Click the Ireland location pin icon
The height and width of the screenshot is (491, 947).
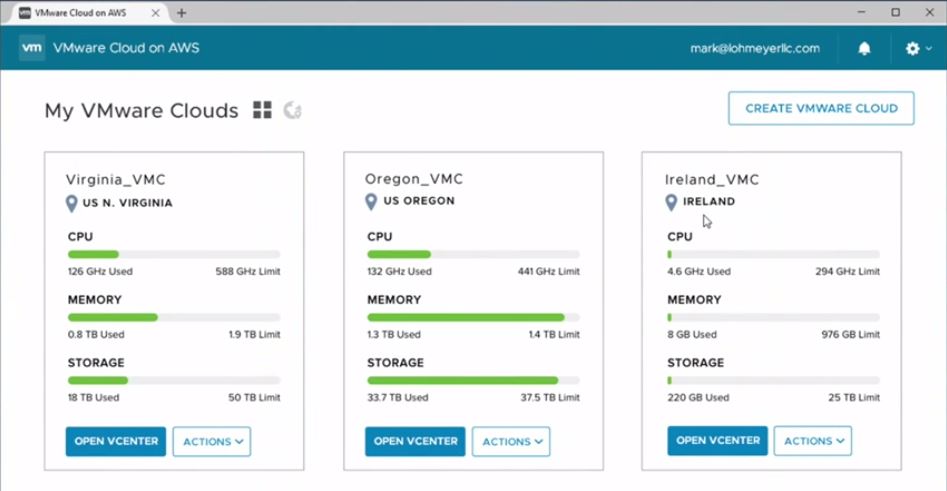(671, 202)
